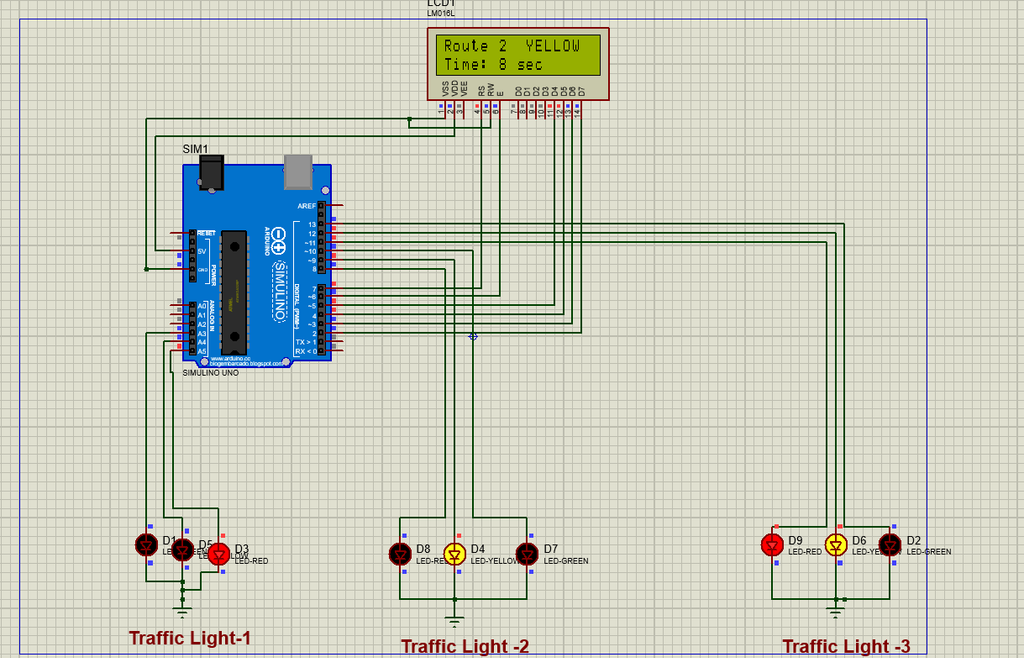Click the dark LED D1
The image size is (1024, 658).
click(x=147, y=544)
